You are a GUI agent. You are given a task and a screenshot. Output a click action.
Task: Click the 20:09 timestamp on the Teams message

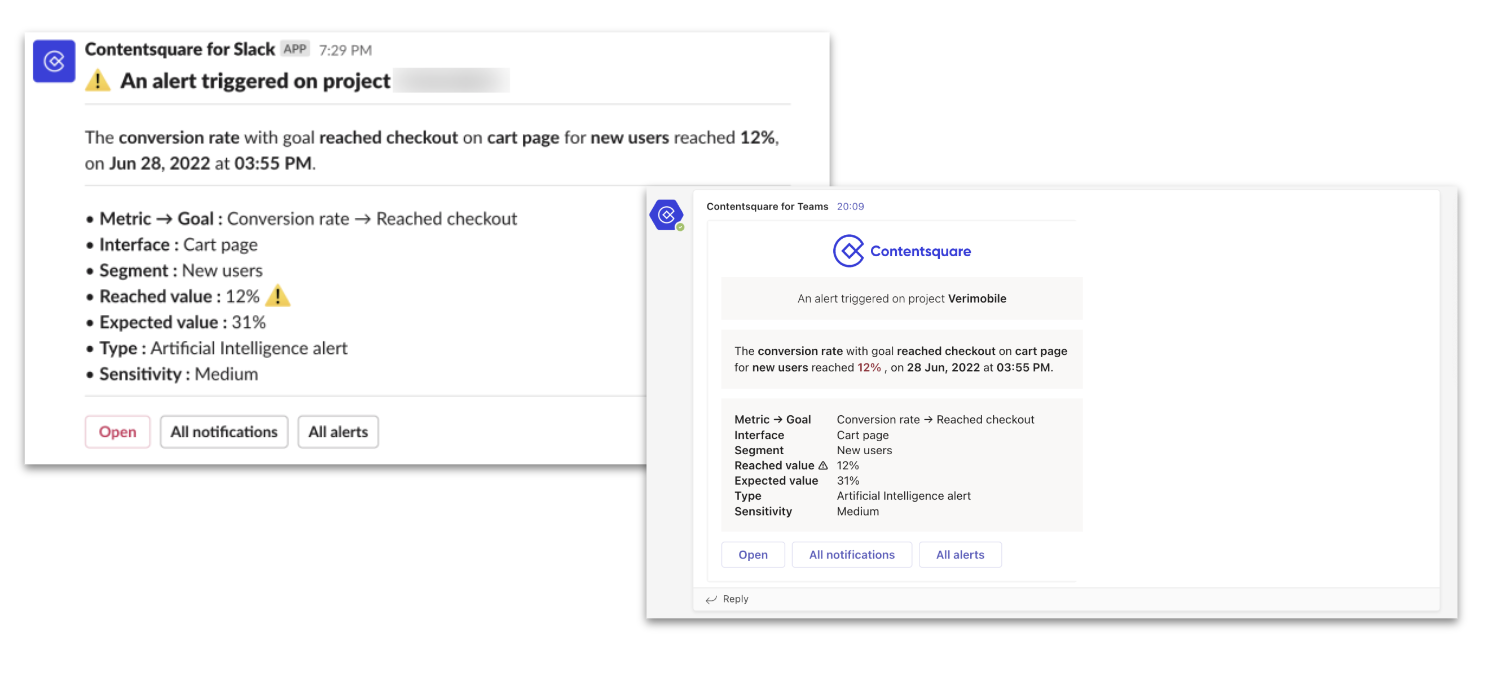(x=850, y=206)
